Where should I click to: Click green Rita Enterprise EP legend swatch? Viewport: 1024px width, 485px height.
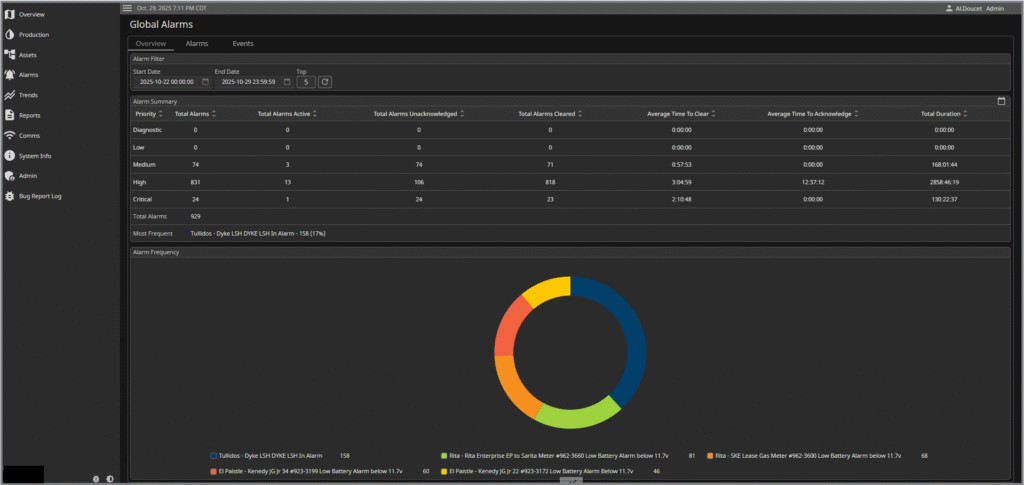tap(444, 456)
